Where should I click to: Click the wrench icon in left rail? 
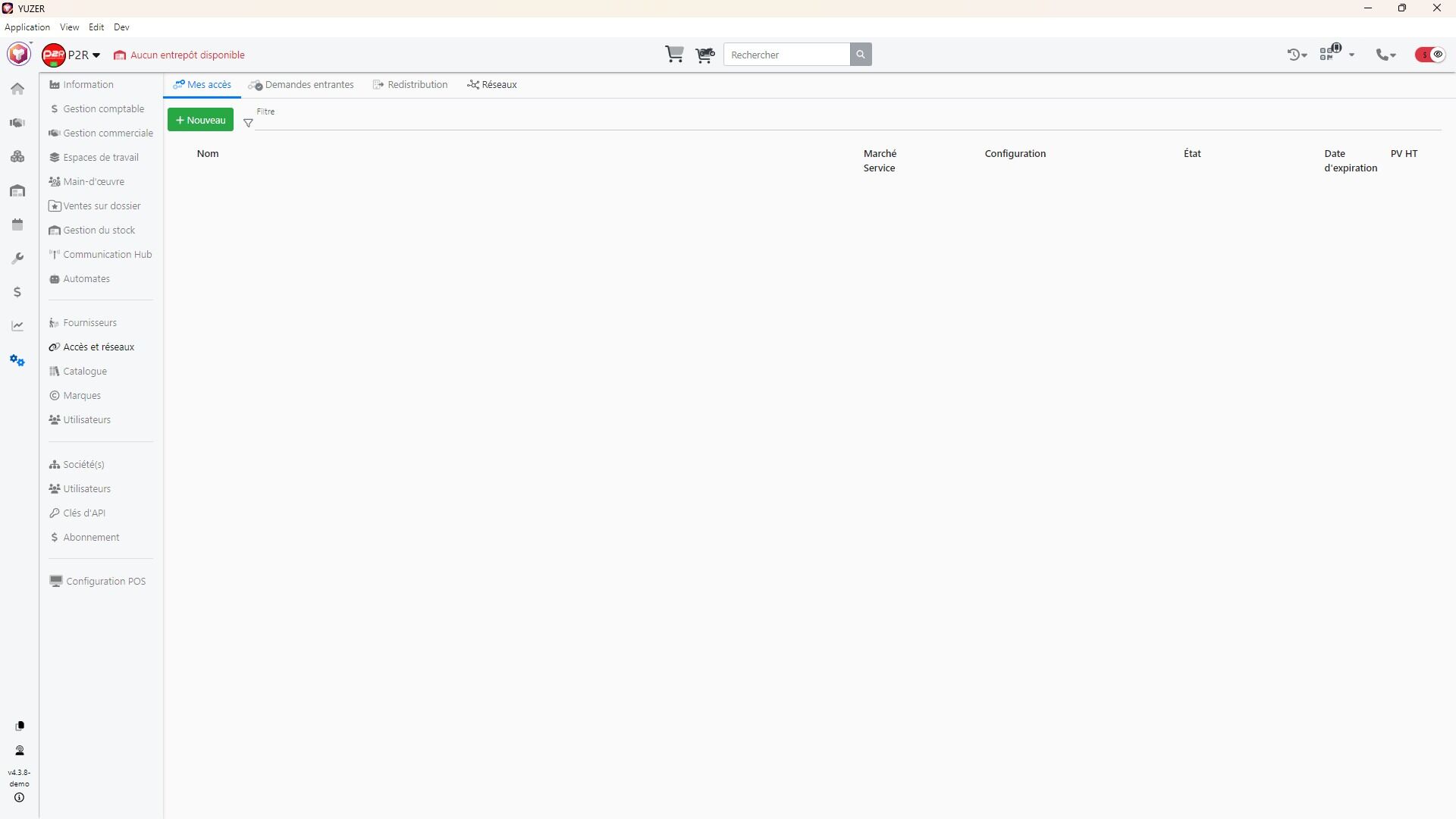[17, 259]
